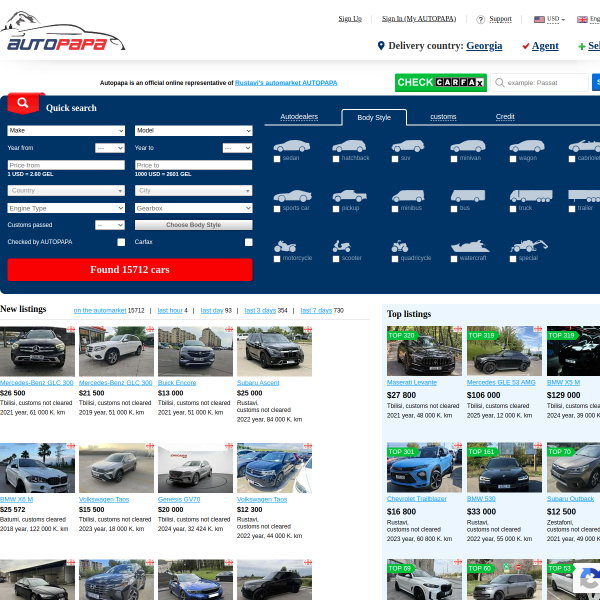Expand the Year from dropdown
Screen dimensions: 600x600
click(110, 148)
